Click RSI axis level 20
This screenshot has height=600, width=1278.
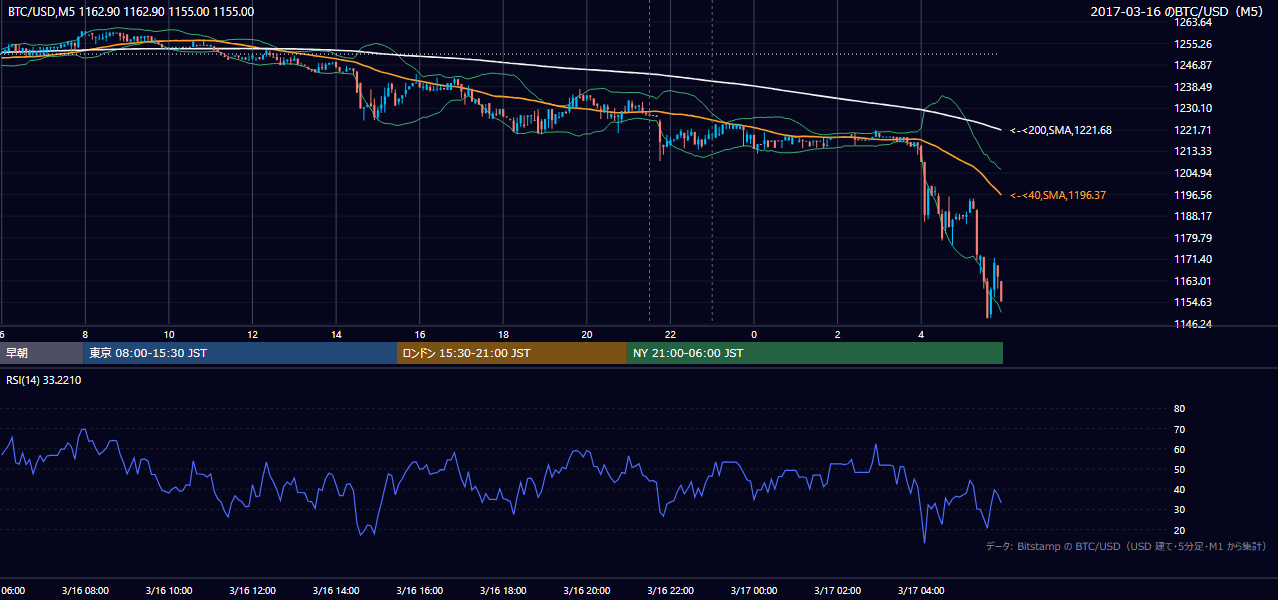pos(1179,530)
